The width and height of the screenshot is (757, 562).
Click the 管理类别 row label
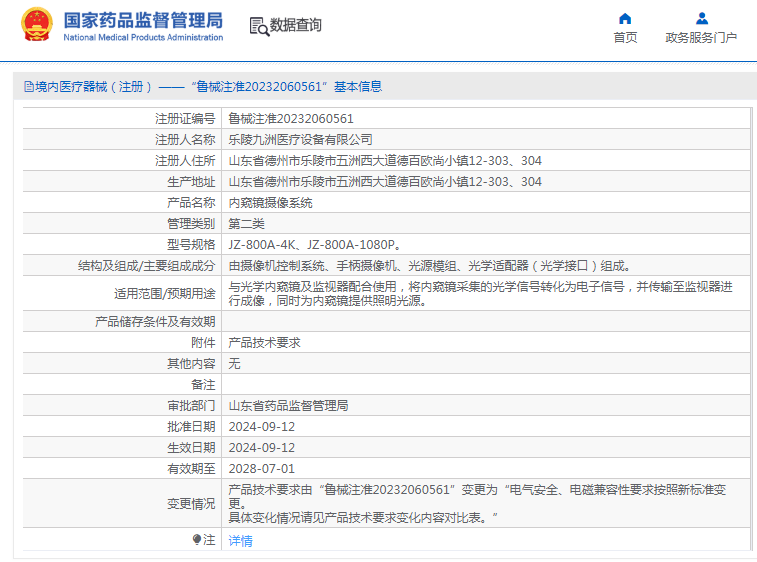[x=191, y=224]
